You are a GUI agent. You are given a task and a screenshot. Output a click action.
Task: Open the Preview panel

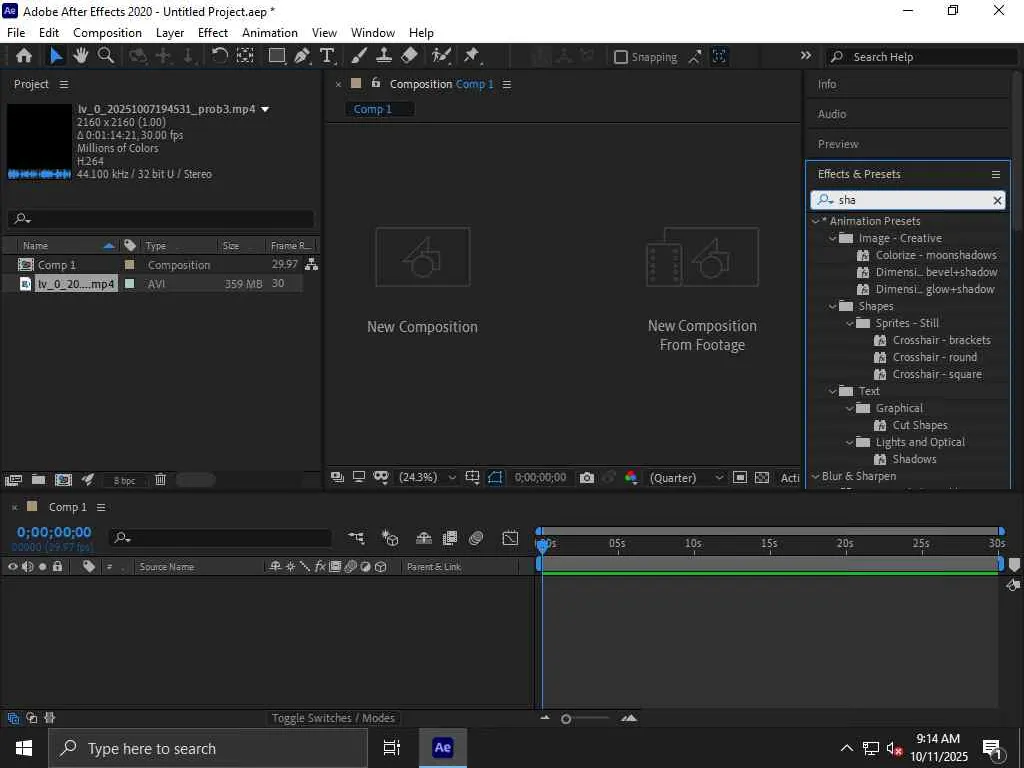click(838, 144)
